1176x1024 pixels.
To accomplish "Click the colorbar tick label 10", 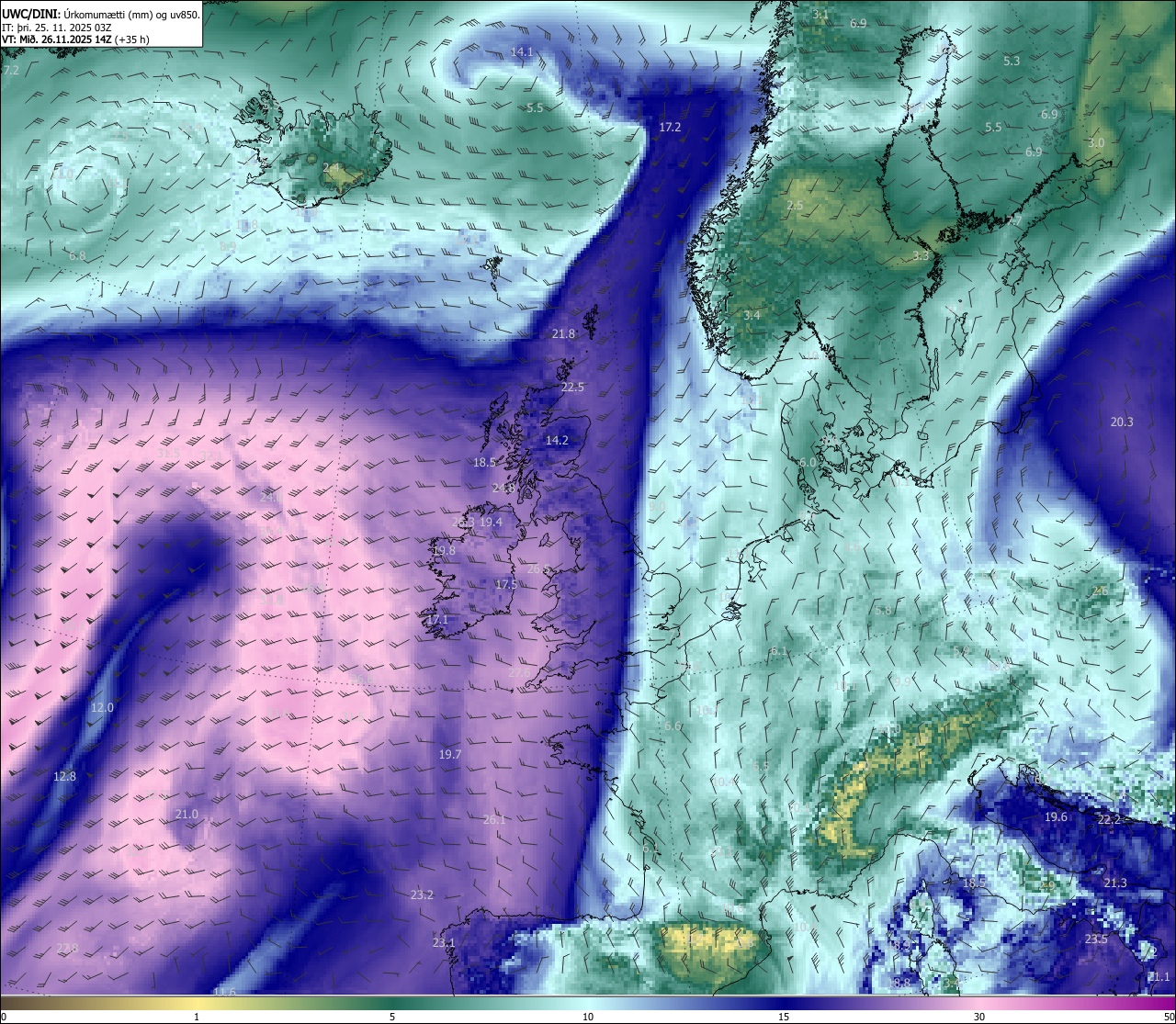I will click(588, 1017).
